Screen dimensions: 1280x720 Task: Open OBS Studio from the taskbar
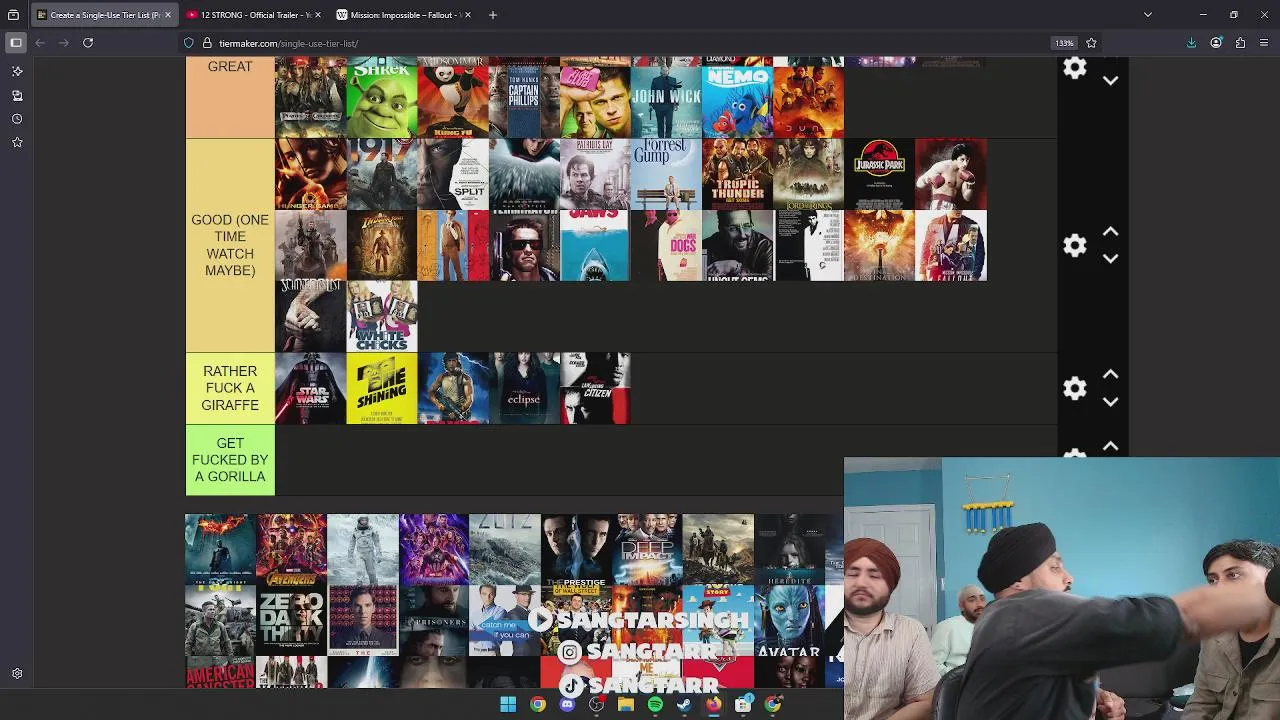(x=596, y=705)
